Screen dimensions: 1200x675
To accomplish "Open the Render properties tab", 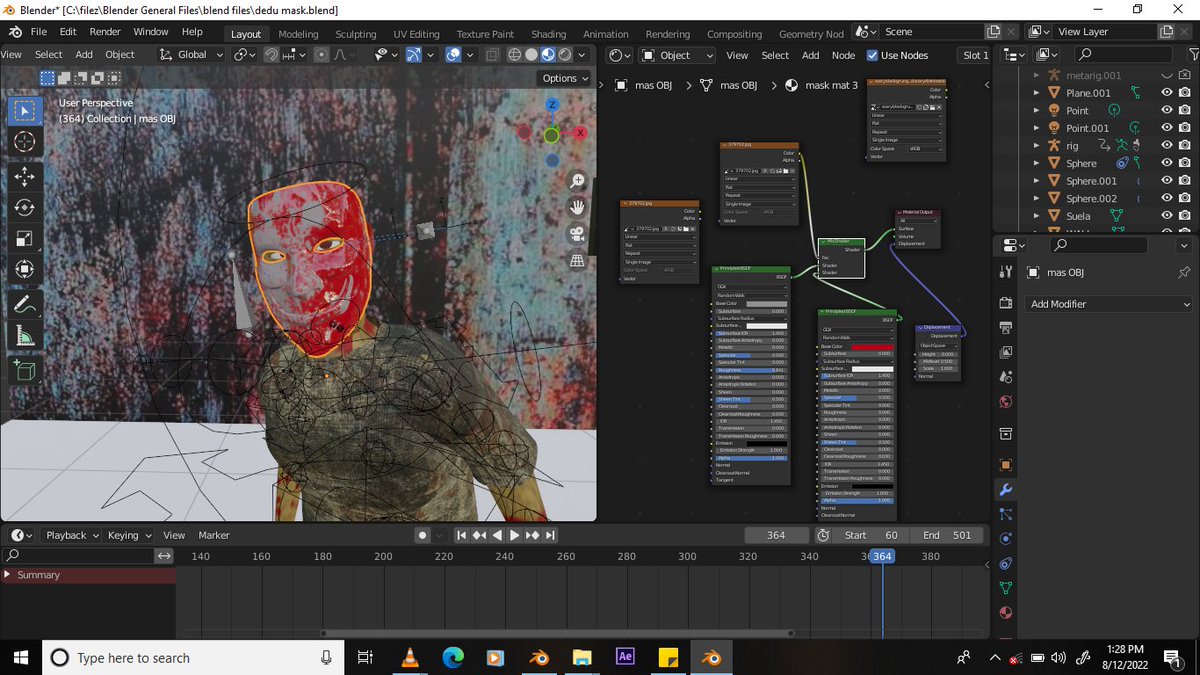I will tap(1006, 303).
